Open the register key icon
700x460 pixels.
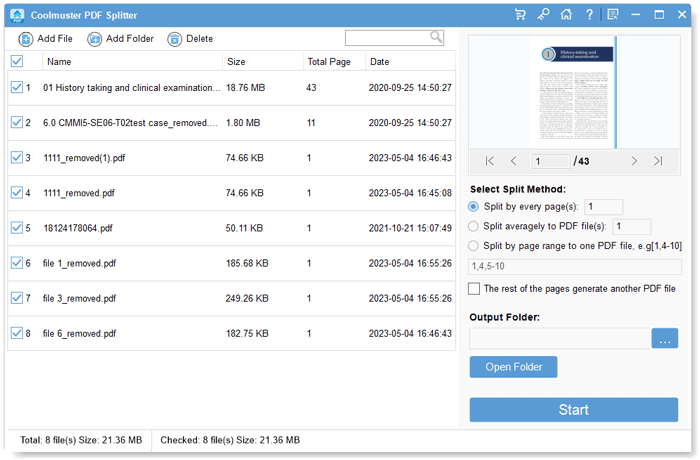click(x=543, y=15)
